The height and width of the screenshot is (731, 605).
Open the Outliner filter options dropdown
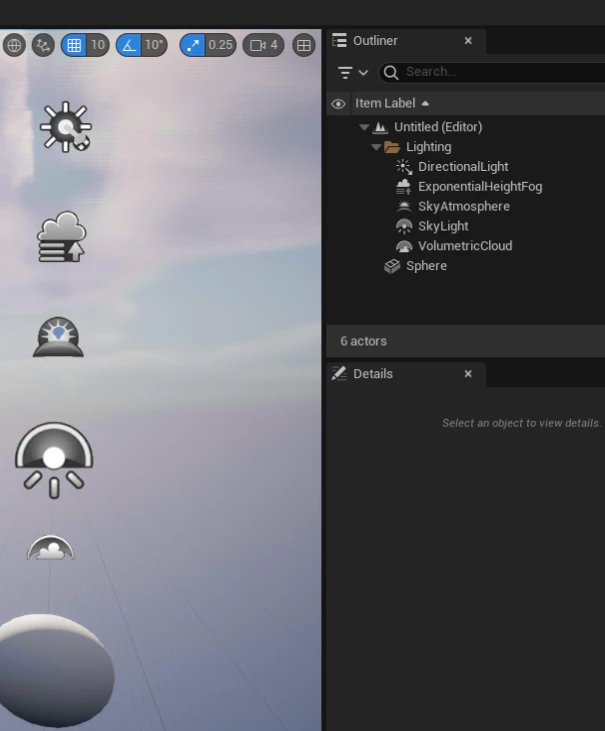pos(352,72)
